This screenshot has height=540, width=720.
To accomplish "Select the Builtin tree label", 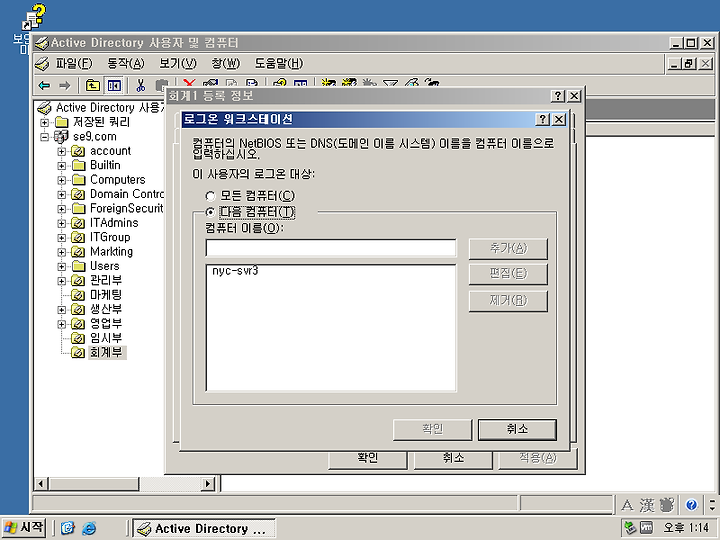I will pyautogui.click(x=105, y=165).
